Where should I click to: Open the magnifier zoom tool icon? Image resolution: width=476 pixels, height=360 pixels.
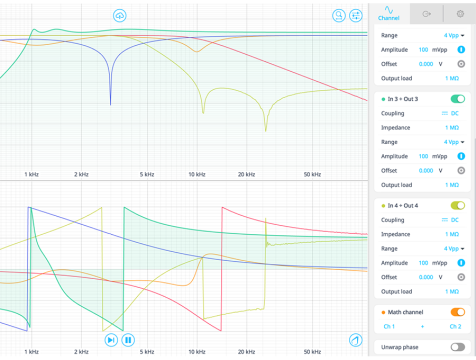(x=339, y=15)
